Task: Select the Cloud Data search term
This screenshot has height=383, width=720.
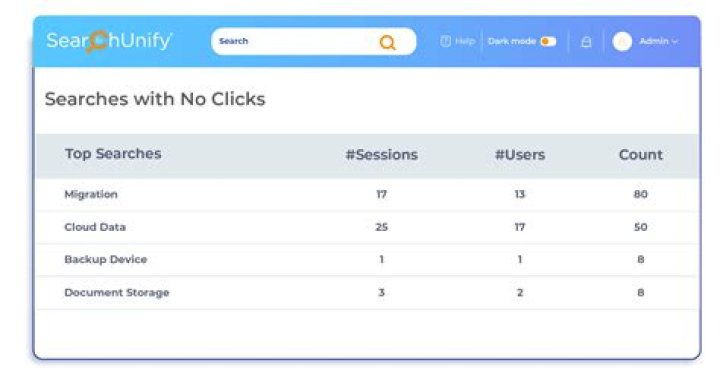Action: pyautogui.click(x=95, y=227)
